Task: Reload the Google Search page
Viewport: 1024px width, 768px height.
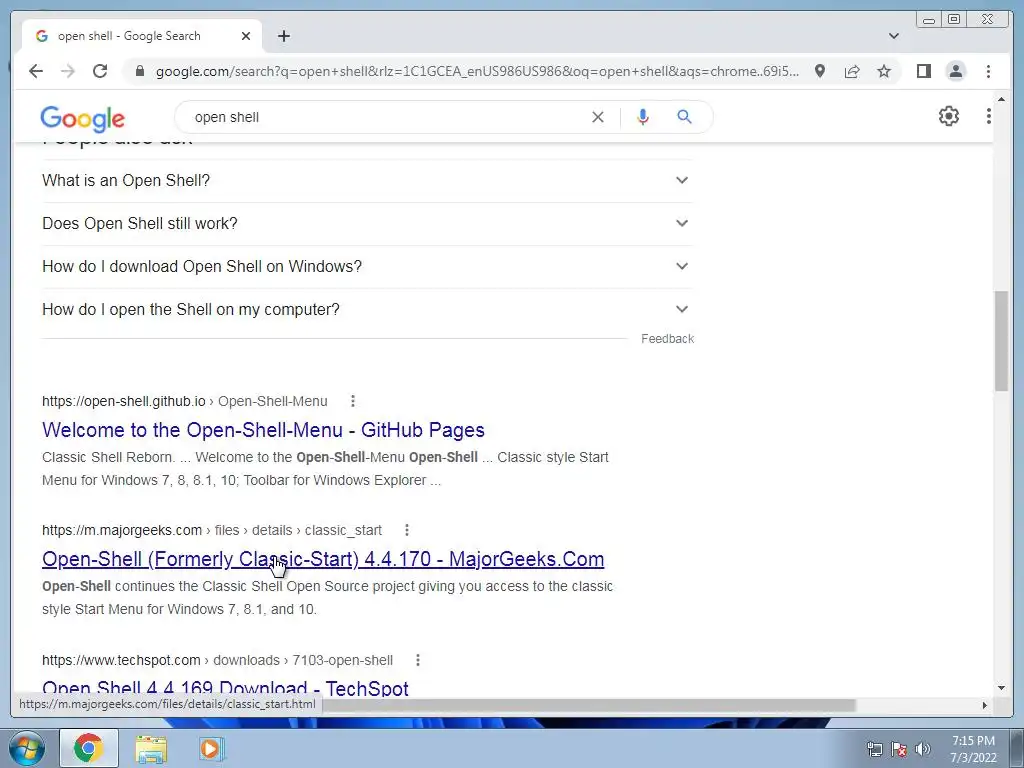Action: 100,71
